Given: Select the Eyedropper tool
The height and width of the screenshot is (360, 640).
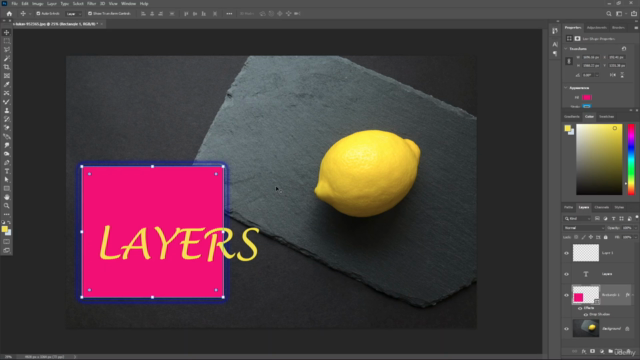Looking at the screenshot, I should pos(7,84).
